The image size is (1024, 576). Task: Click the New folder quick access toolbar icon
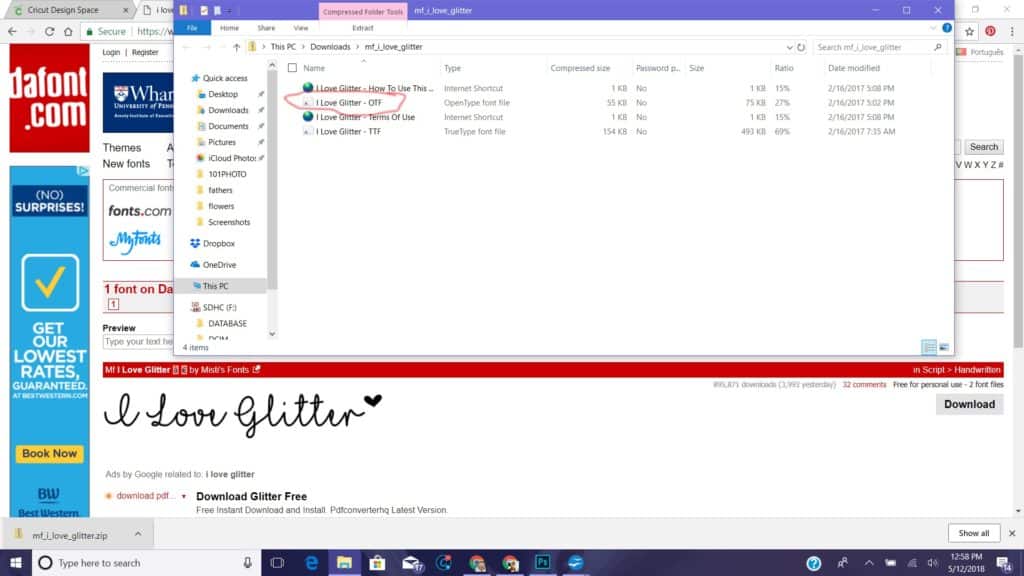click(217, 10)
